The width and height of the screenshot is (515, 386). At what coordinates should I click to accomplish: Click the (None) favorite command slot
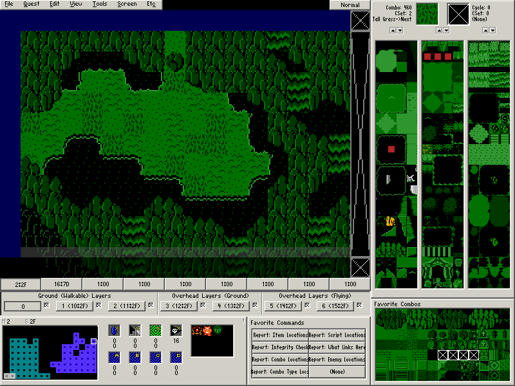(337, 372)
